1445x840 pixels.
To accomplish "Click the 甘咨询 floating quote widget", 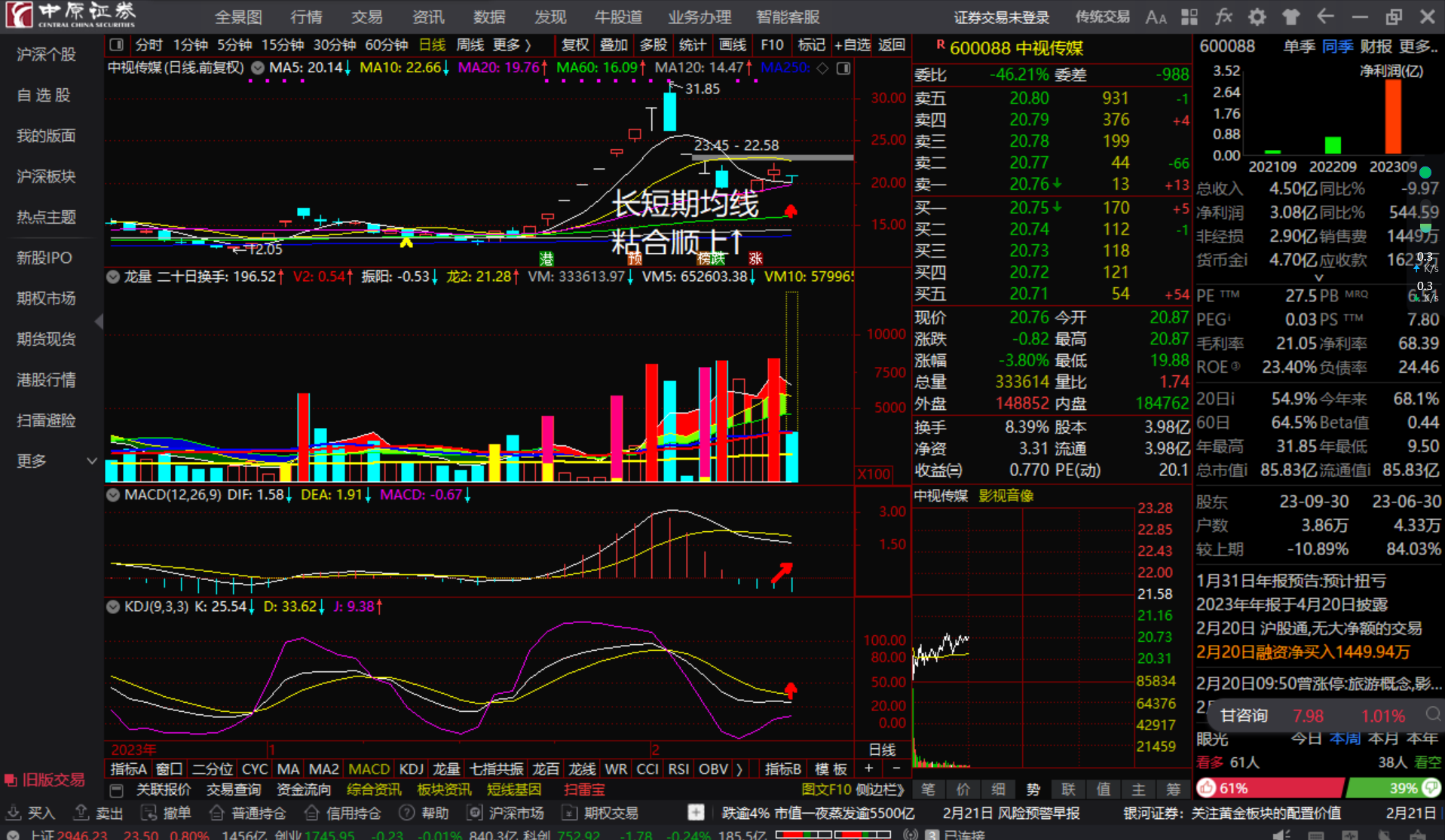I will [1324, 716].
